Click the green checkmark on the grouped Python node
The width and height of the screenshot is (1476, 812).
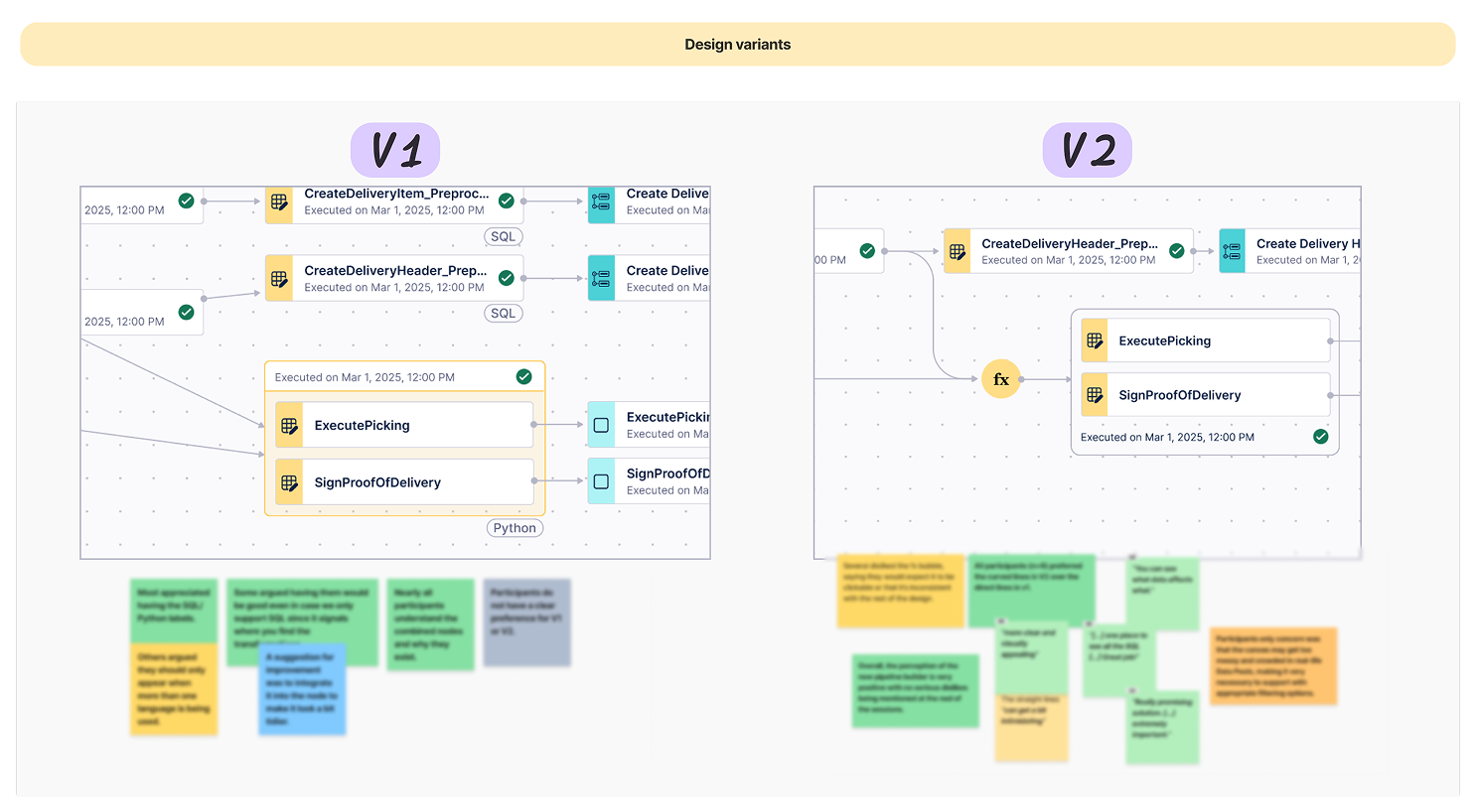(525, 376)
